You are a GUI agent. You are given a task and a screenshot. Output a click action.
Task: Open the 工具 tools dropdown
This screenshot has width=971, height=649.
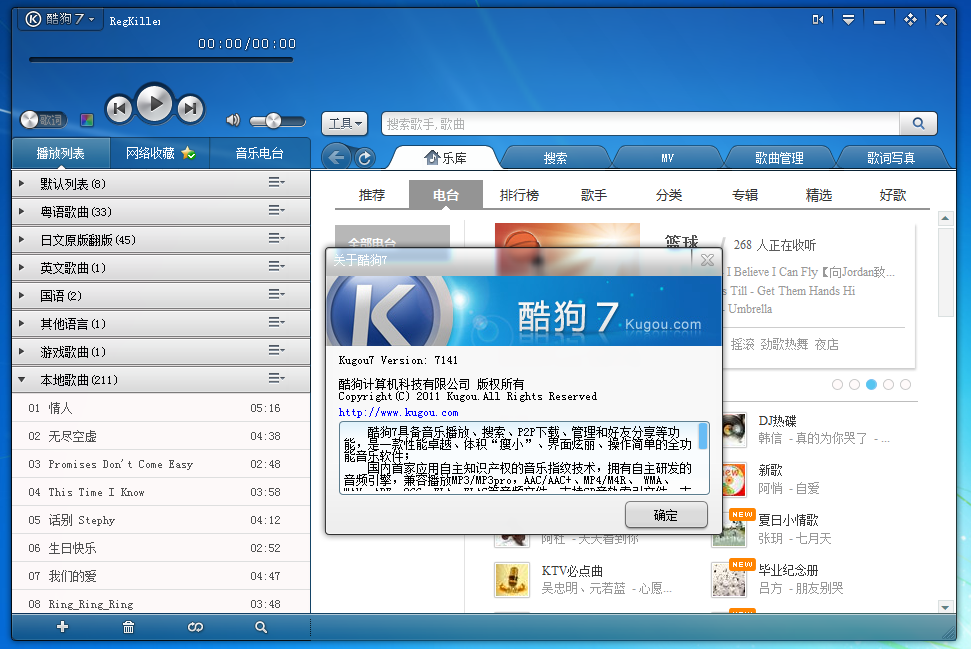(344, 124)
